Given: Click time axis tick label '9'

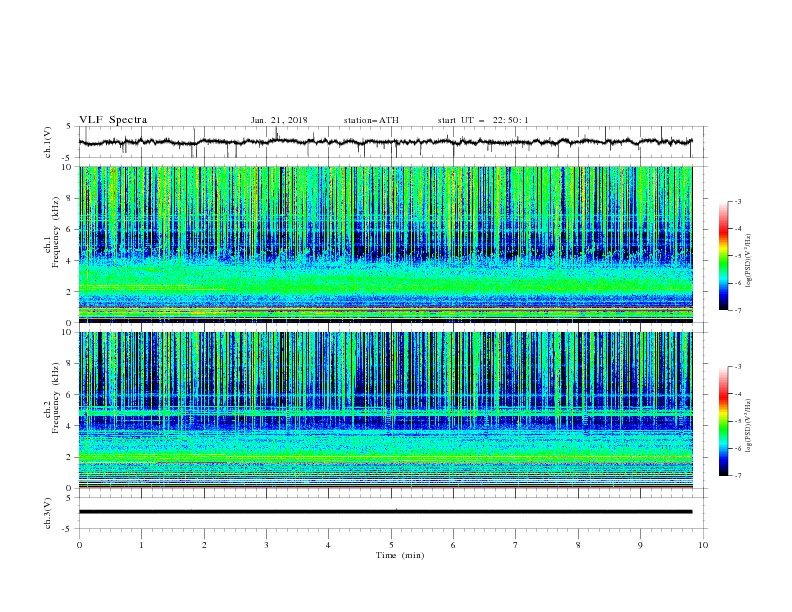Looking at the screenshot, I should click(640, 545).
